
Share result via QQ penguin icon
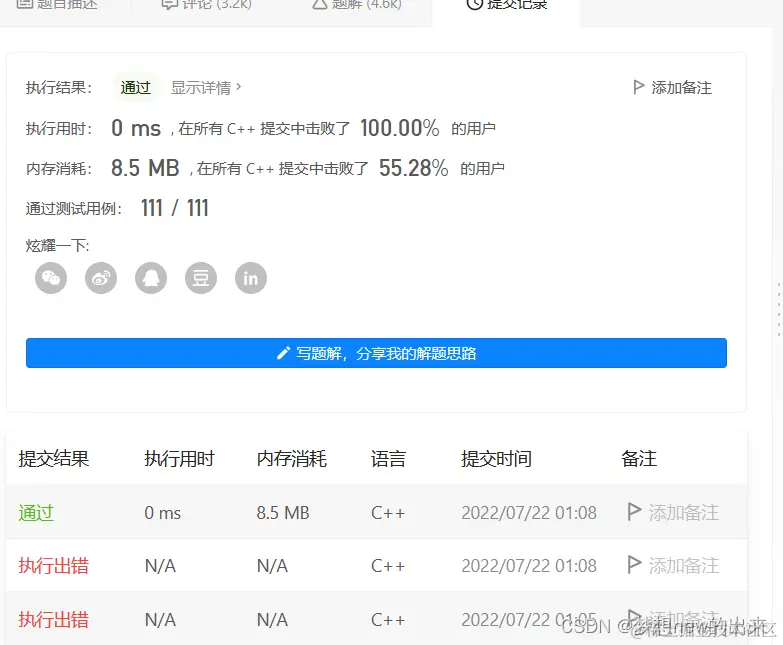[x=151, y=278]
